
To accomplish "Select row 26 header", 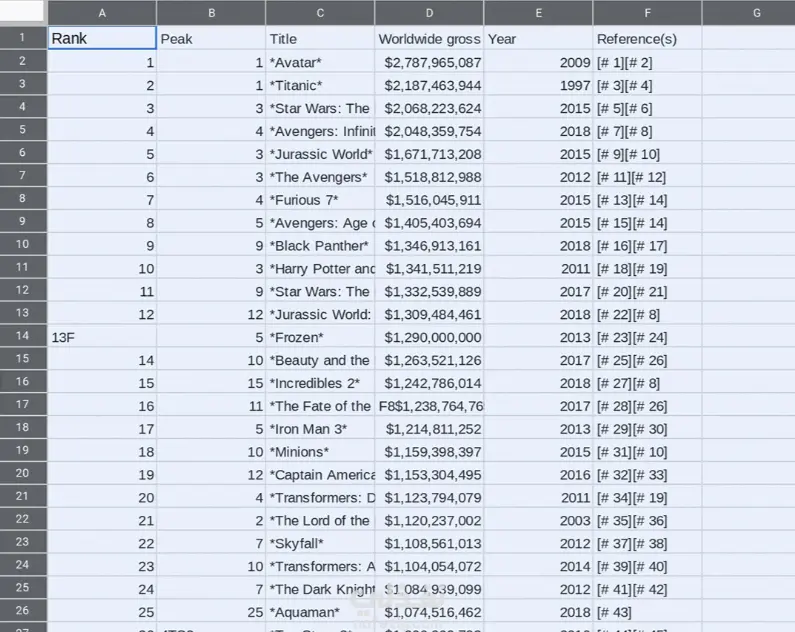I will (23, 610).
